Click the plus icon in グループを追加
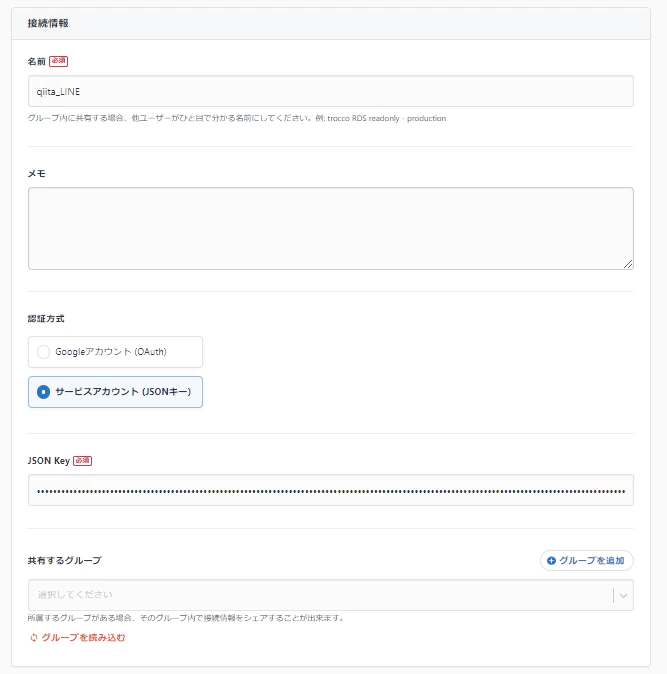This screenshot has width=667, height=674. pos(551,561)
